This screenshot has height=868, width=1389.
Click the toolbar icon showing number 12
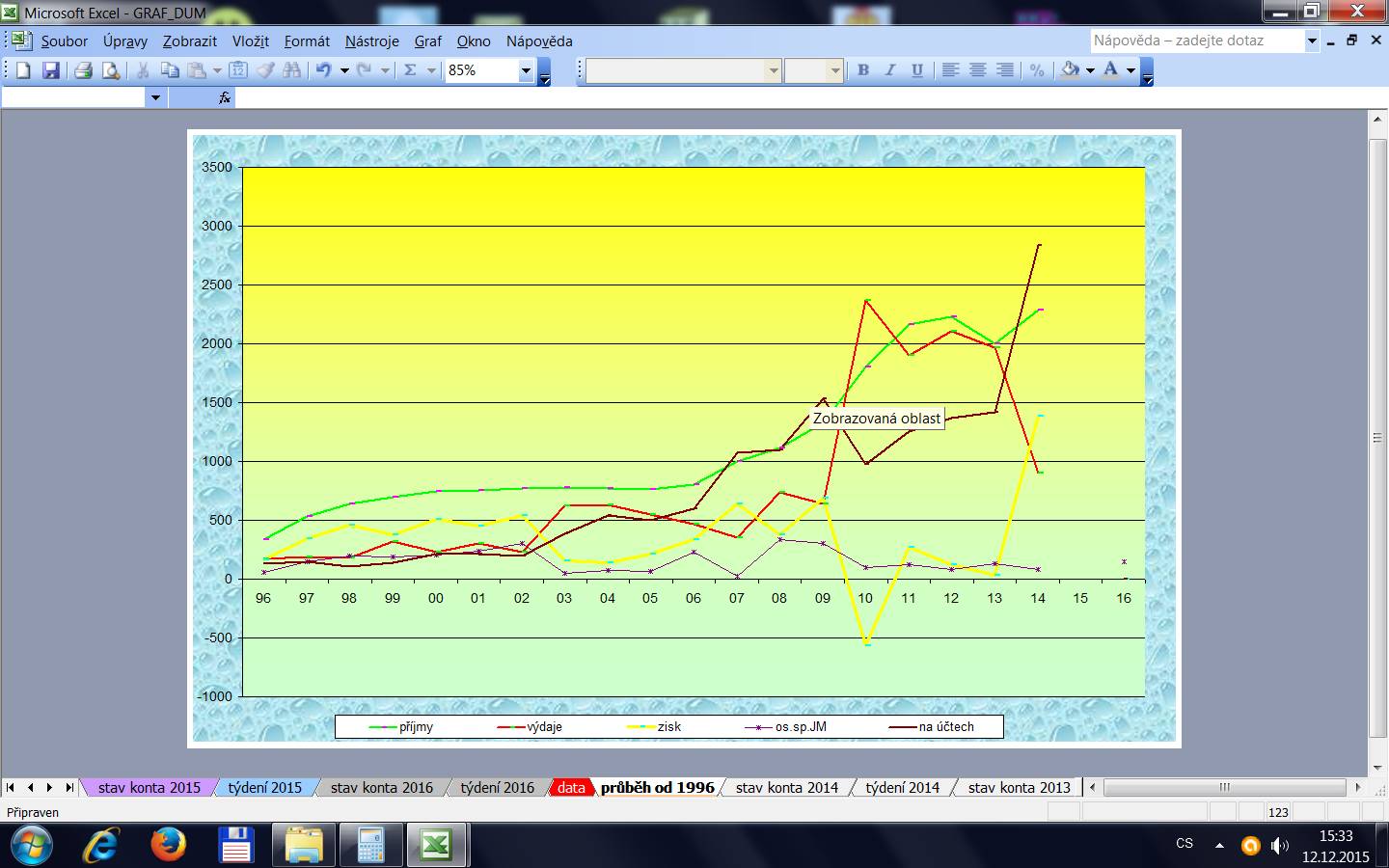click(238, 70)
